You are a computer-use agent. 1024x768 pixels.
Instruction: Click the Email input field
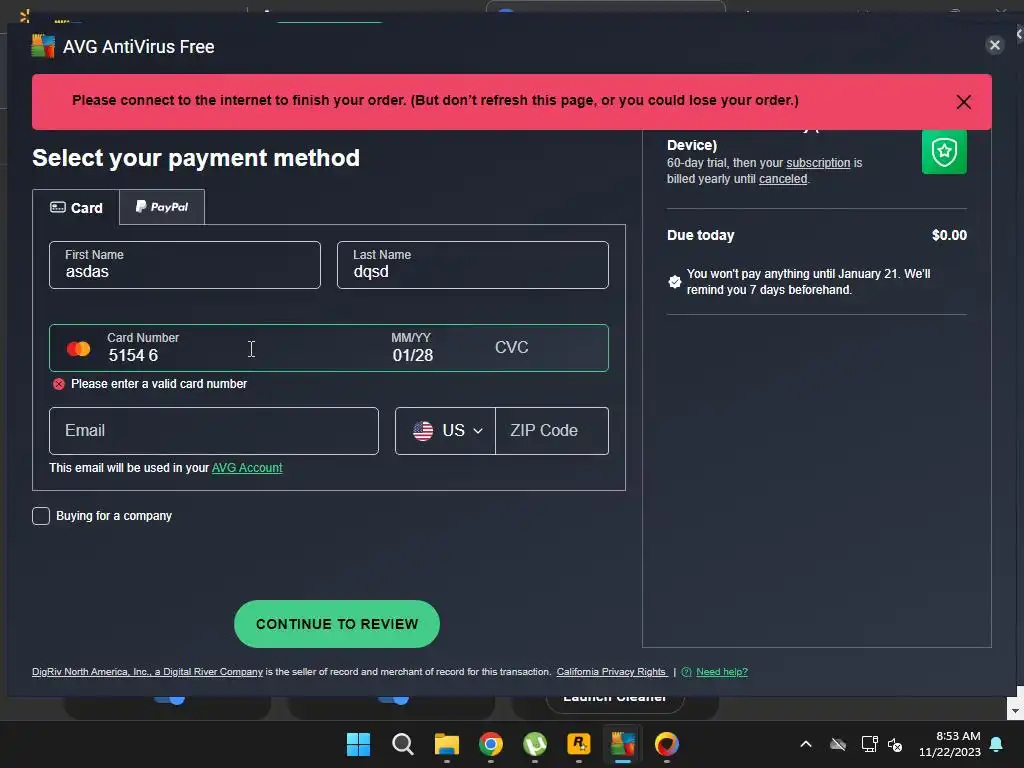click(x=214, y=431)
